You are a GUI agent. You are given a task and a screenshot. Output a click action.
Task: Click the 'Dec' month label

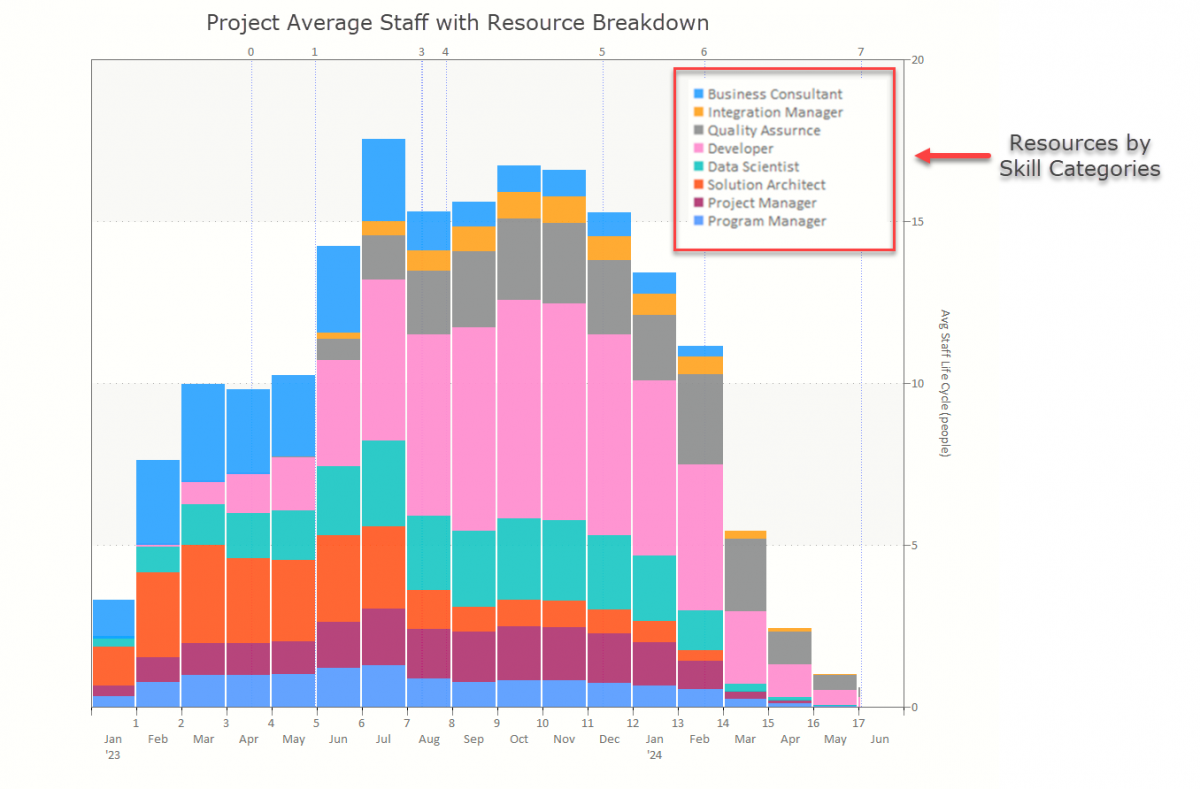(x=610, y=739)
